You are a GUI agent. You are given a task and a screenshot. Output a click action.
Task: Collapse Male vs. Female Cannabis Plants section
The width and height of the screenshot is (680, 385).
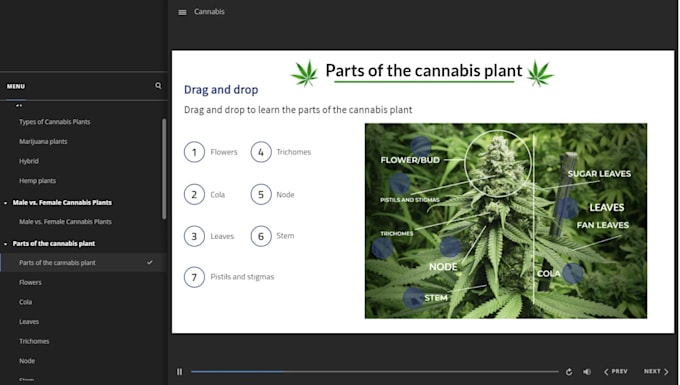6,202
